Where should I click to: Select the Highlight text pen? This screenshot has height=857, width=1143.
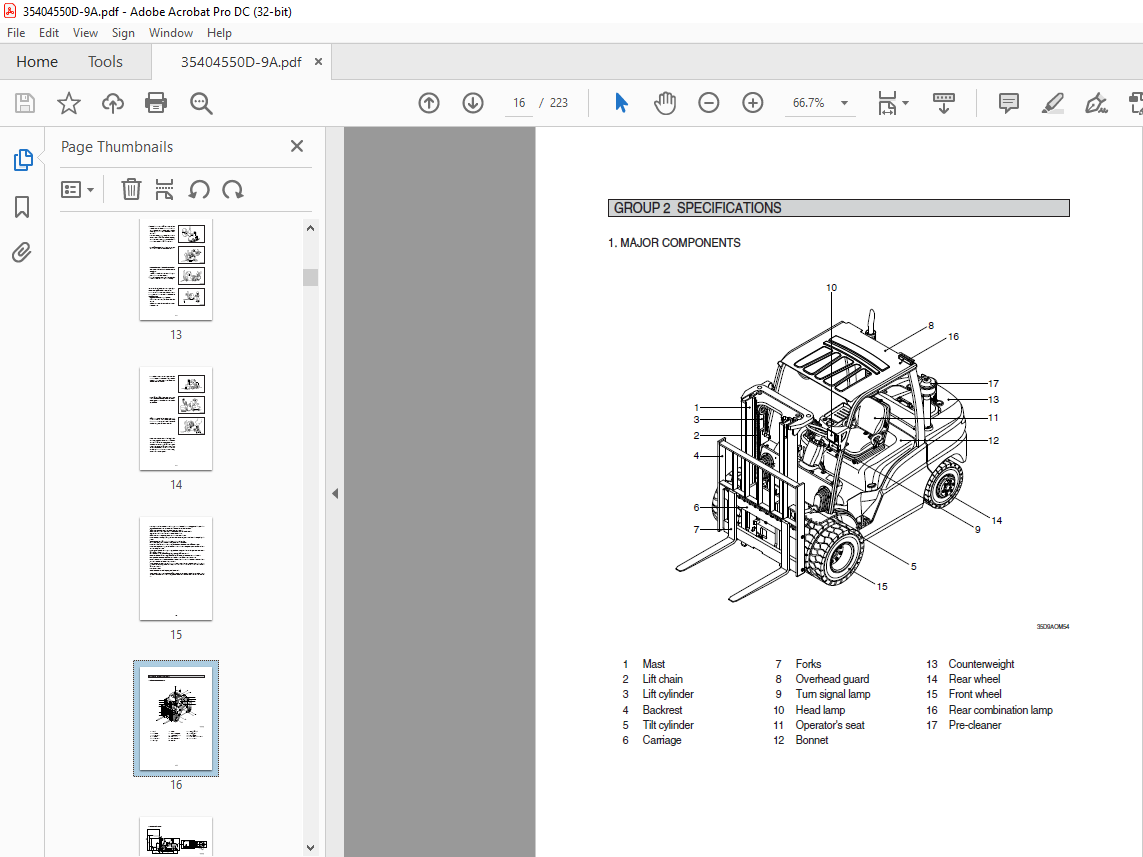click(x=1053, y=103)
